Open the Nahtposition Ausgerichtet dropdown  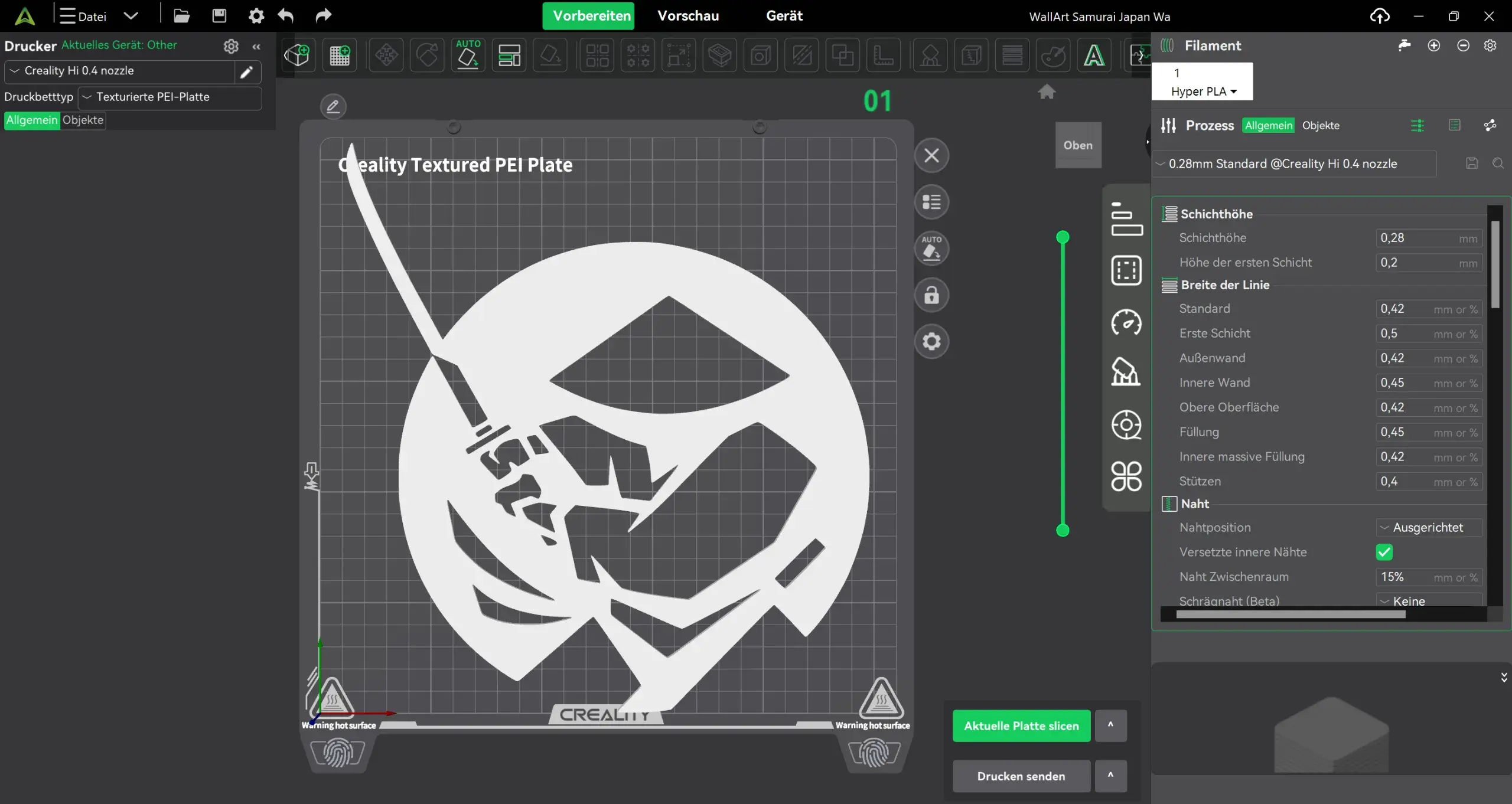tap(1429, 528)
